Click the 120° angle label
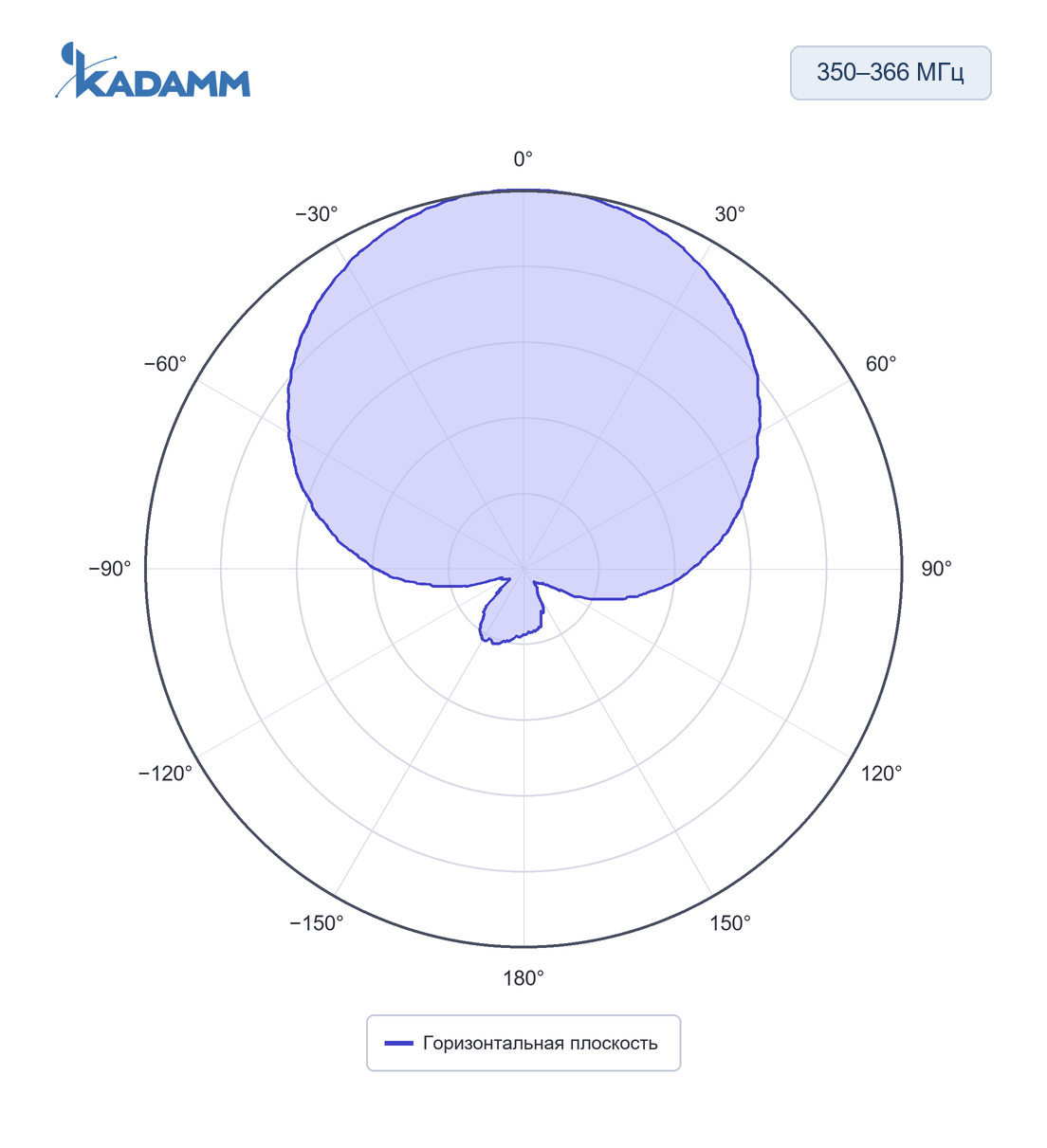Viewport: 1047px width, 1148px height. click(x=881, y=774)
